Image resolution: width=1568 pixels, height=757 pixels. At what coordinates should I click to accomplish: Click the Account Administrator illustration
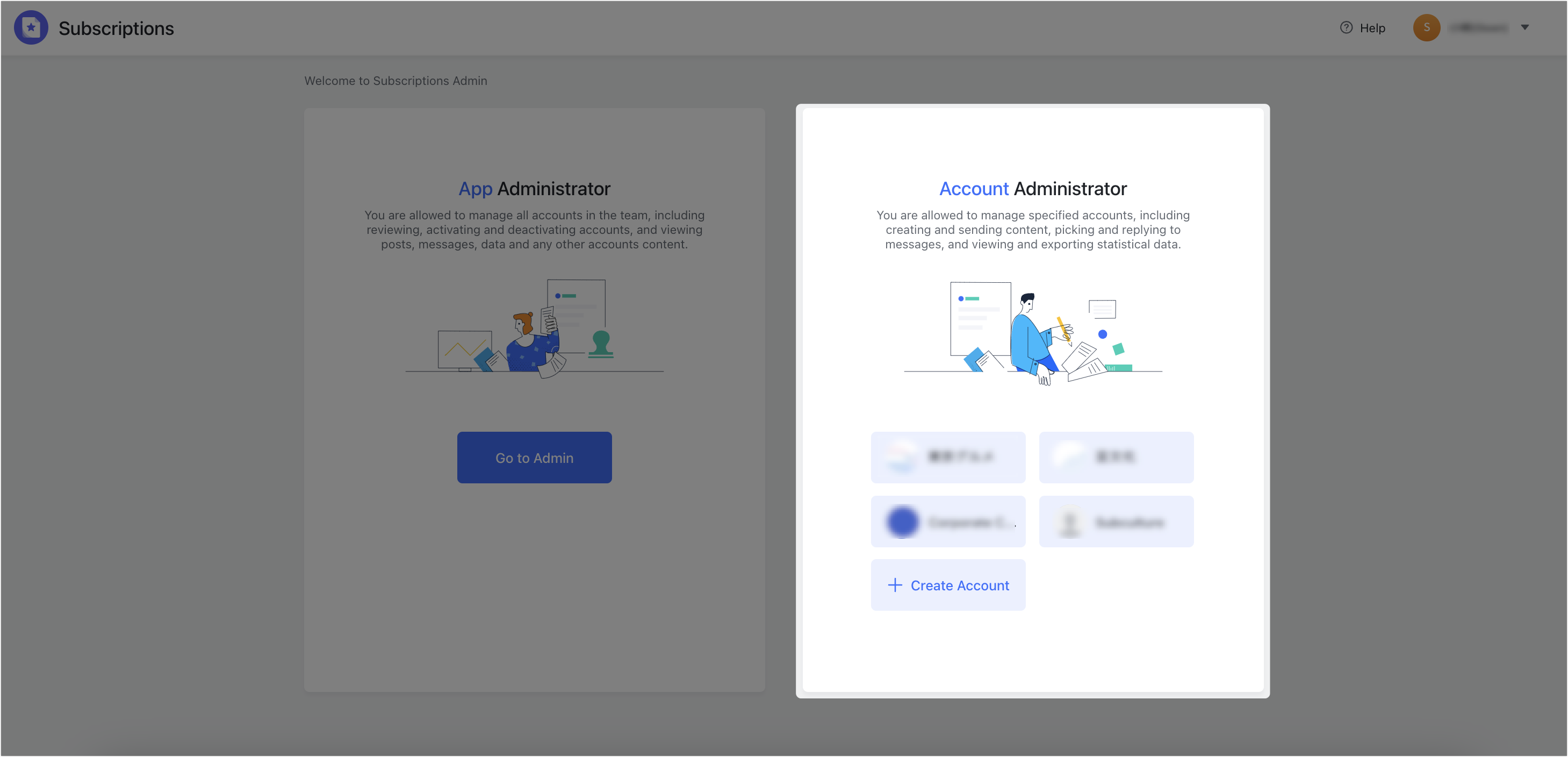(x=1033, y=335)
